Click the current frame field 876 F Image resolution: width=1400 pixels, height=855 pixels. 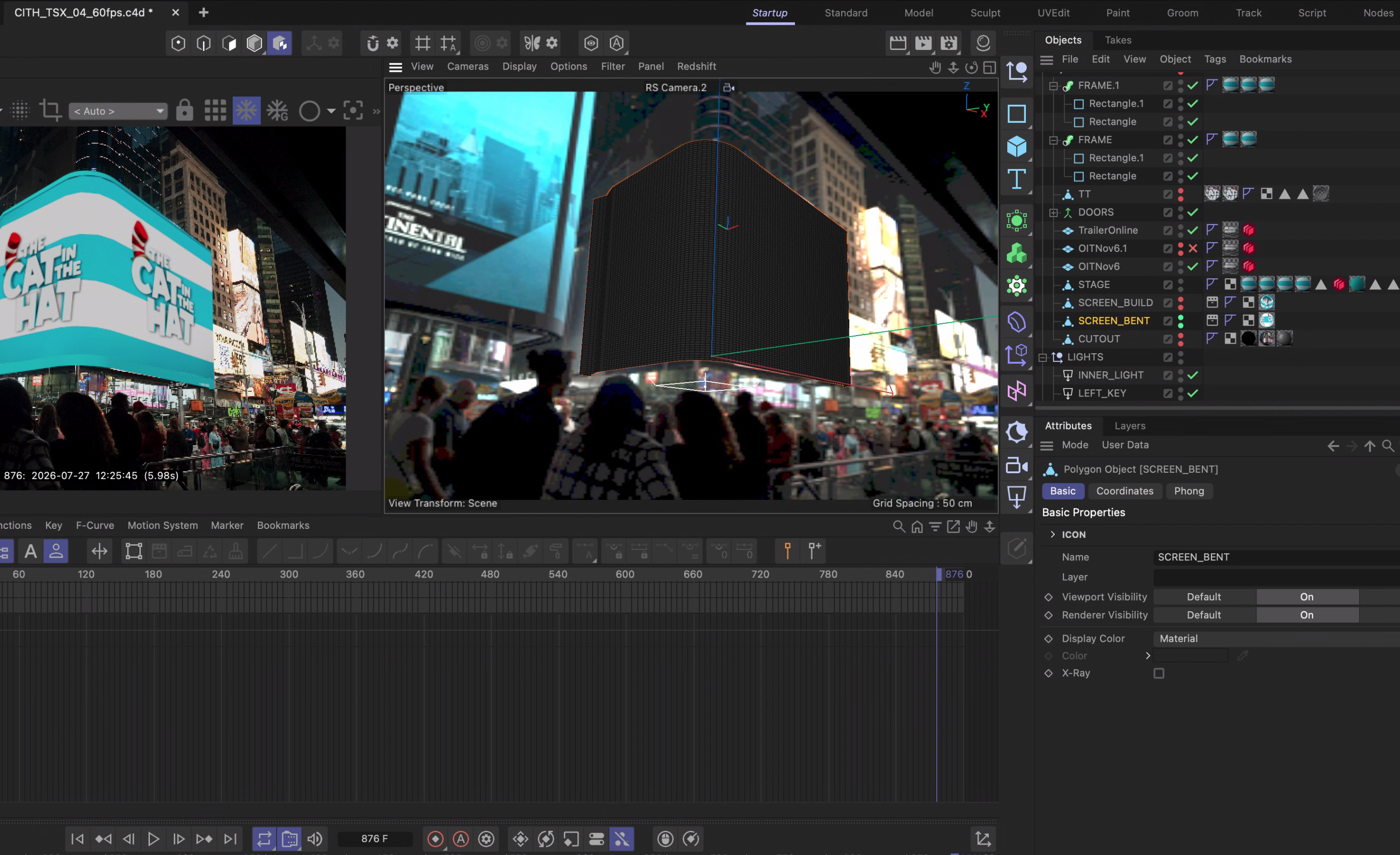pyautogui.click(x=375, y=838)
